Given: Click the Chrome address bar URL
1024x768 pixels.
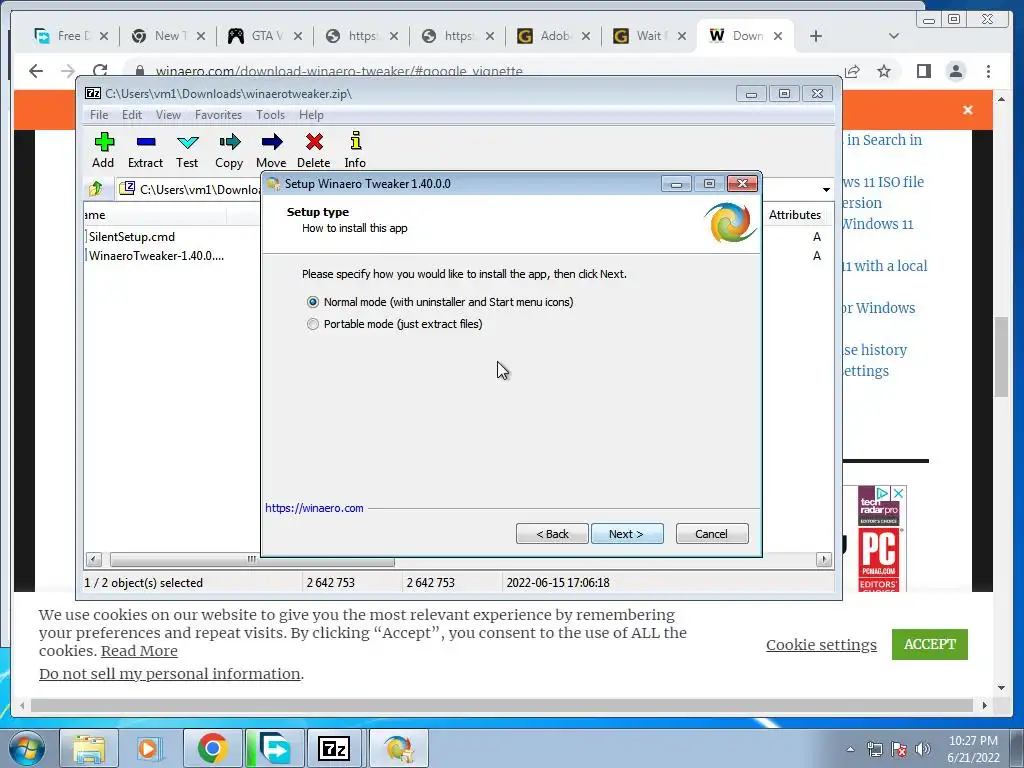Looking at the screenshot, I should pyautogui.click(x=339, y=71).
